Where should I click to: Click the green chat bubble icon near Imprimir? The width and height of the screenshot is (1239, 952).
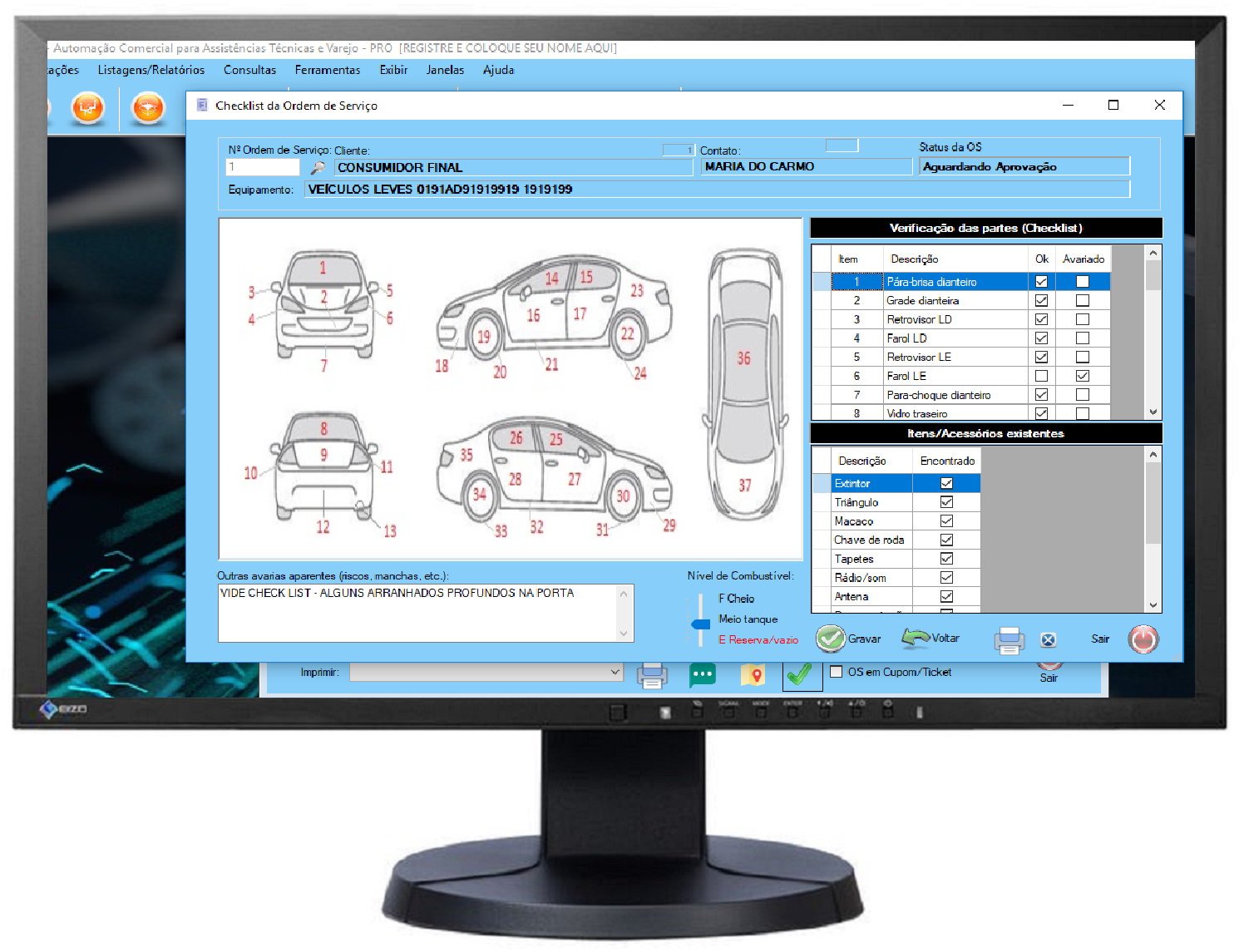[x=703, y=675]
